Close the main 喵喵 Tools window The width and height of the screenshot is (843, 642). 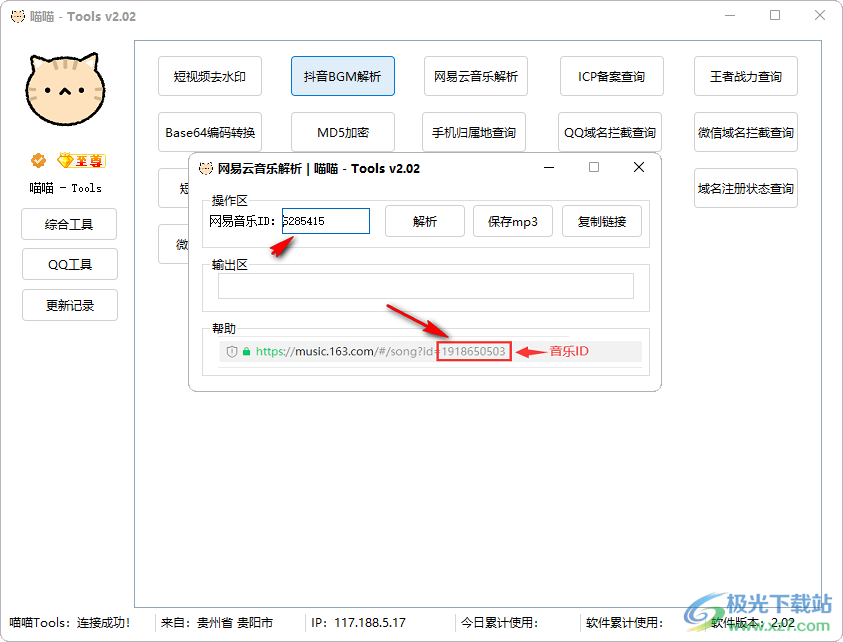(x=820, y=16)
